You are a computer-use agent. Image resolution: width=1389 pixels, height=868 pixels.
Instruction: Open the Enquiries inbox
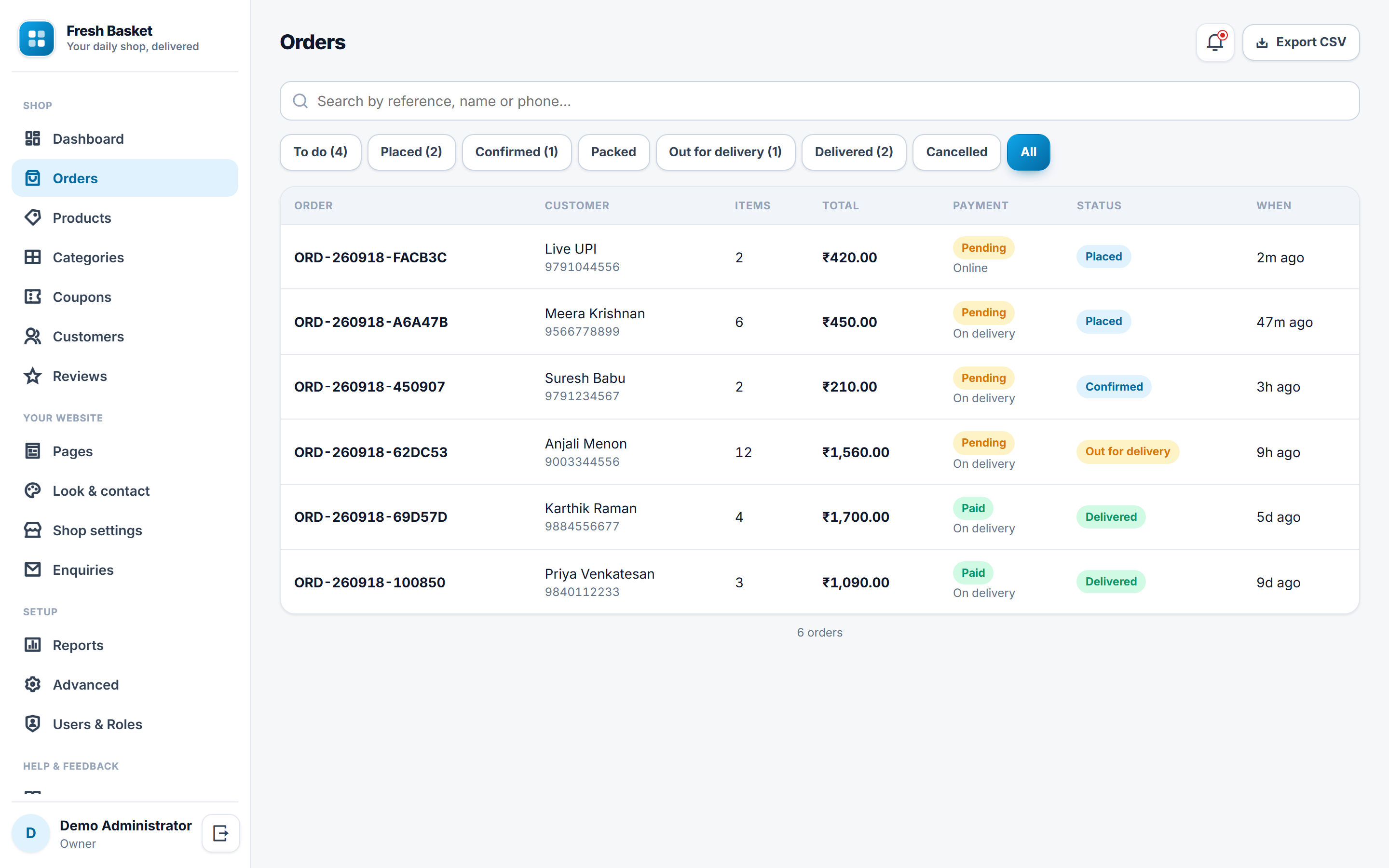click(124, 570)
